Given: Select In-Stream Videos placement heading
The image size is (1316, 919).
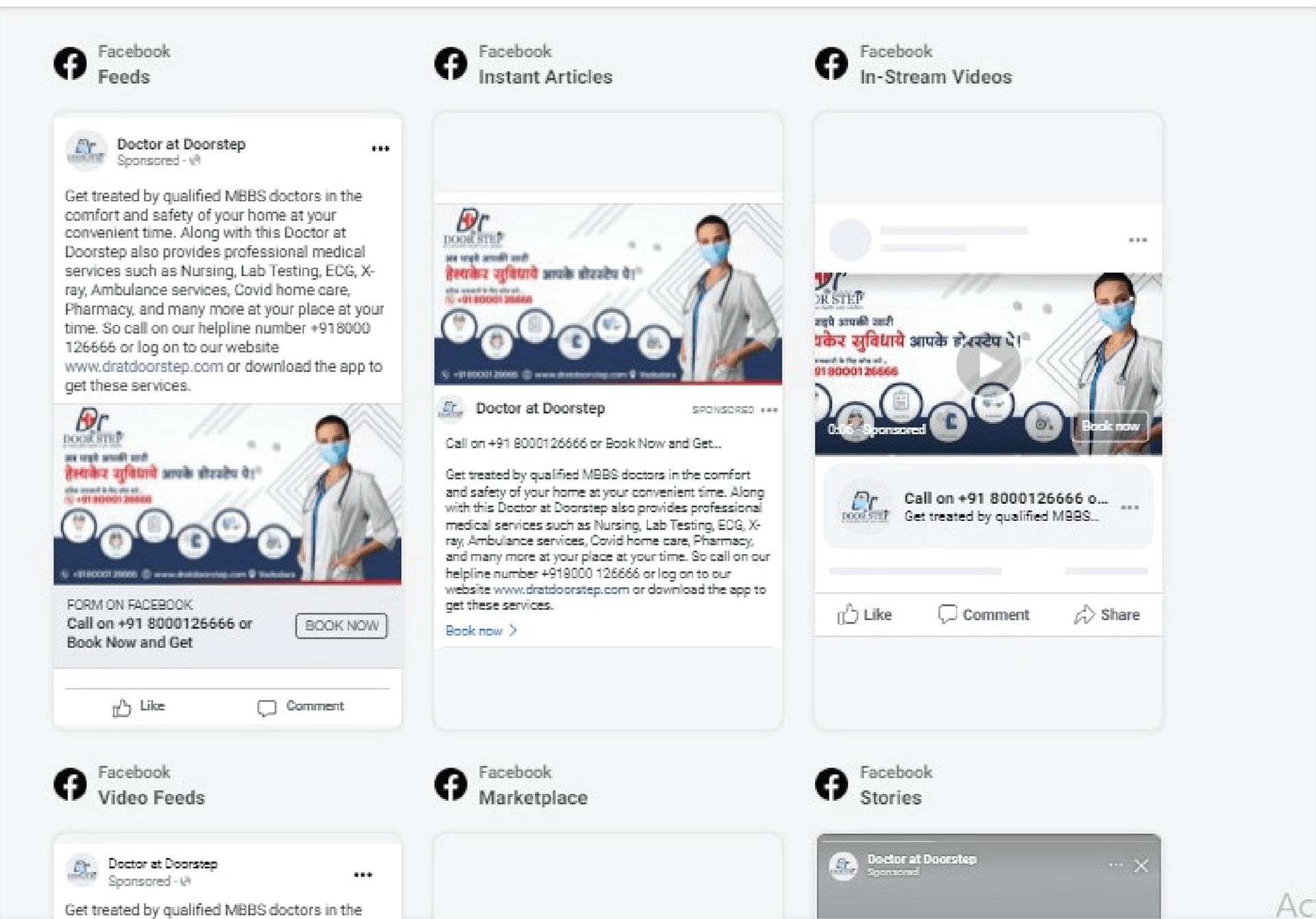Looking at the screenshot, I should [x=936, y=77].
